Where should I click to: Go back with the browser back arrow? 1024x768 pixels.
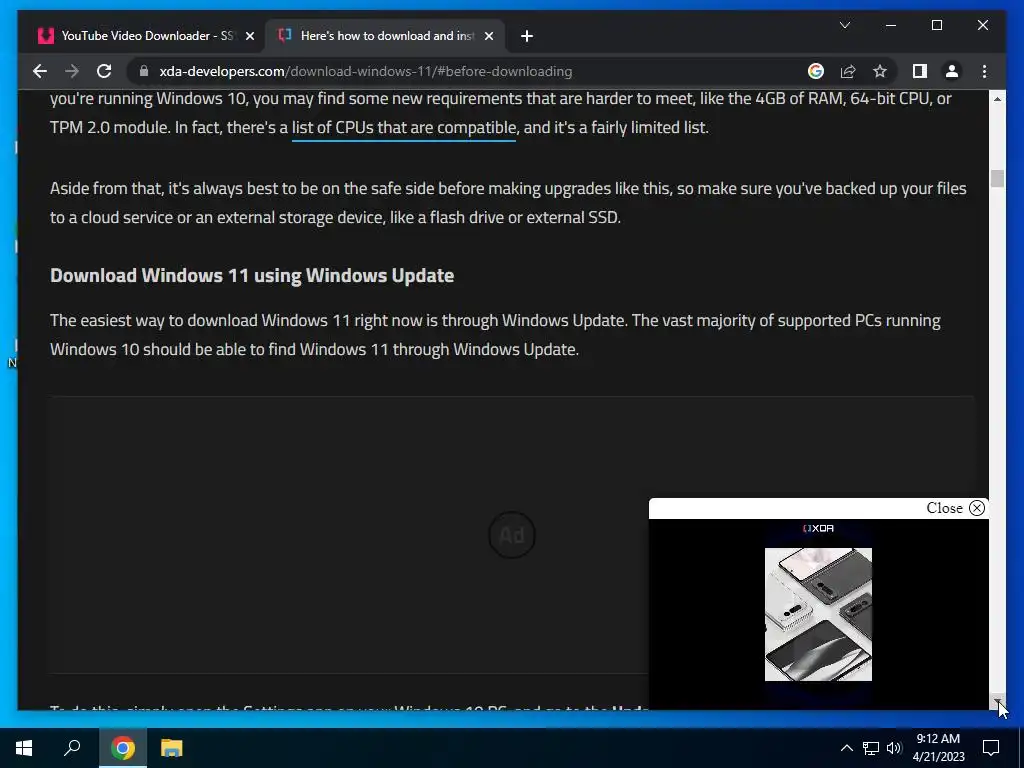click(40, 71)
